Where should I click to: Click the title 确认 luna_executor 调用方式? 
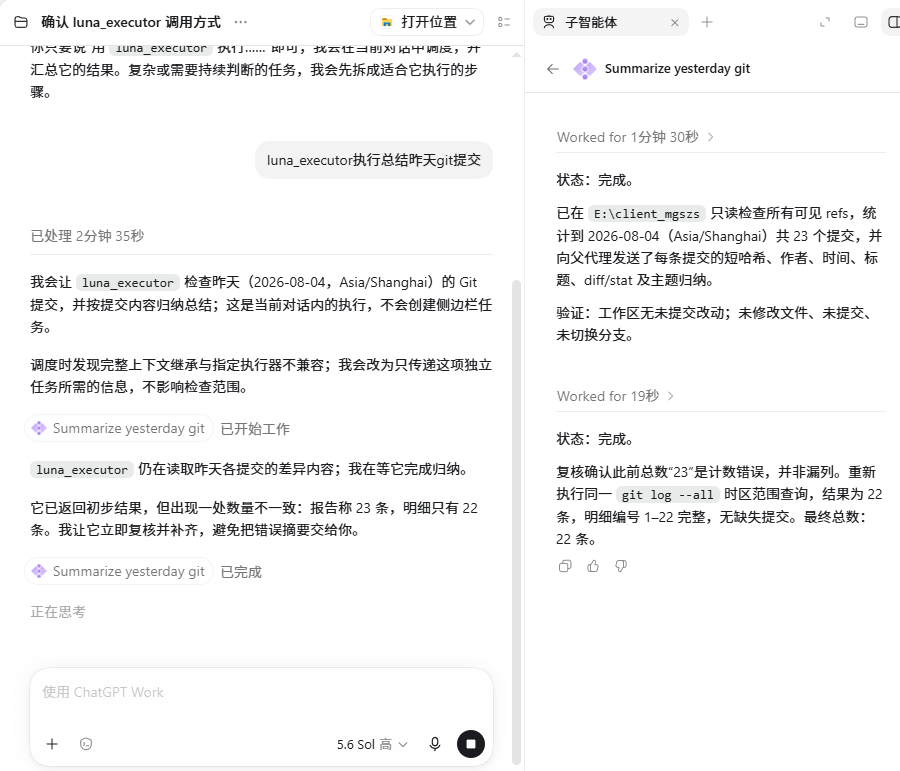131,22
